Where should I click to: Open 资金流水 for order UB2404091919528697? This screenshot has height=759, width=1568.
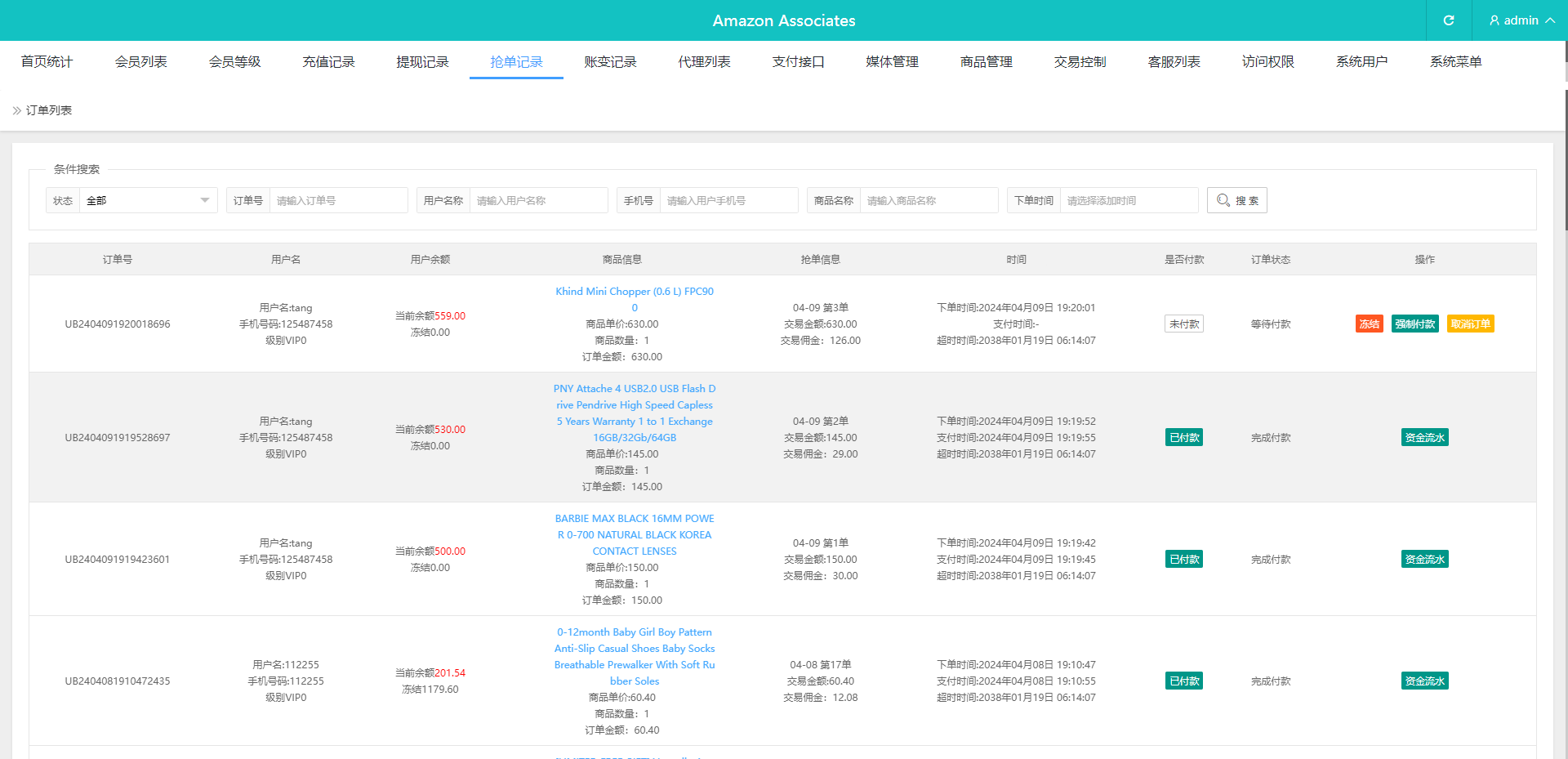pyautogui.click(x=1424, y=437)
